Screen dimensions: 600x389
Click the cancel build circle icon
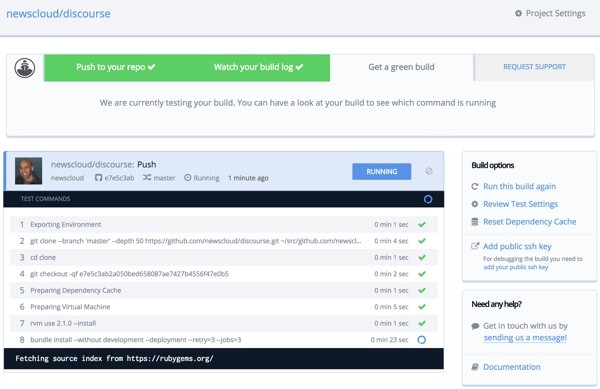429,171
